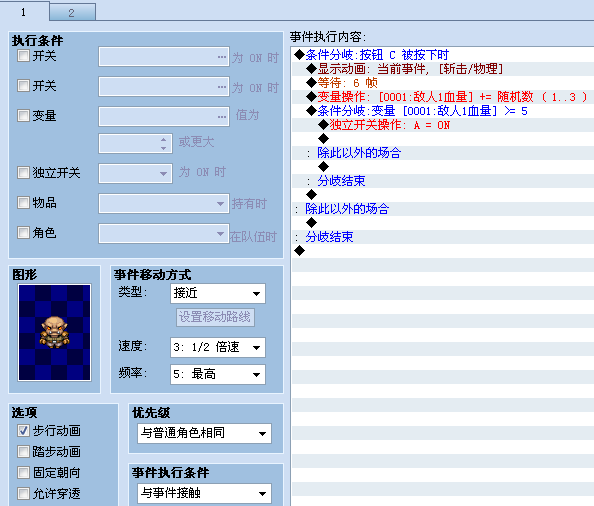Select the 独立开关操作 A = ON line
Screen dimensions: 594x506
coord(443,125)
